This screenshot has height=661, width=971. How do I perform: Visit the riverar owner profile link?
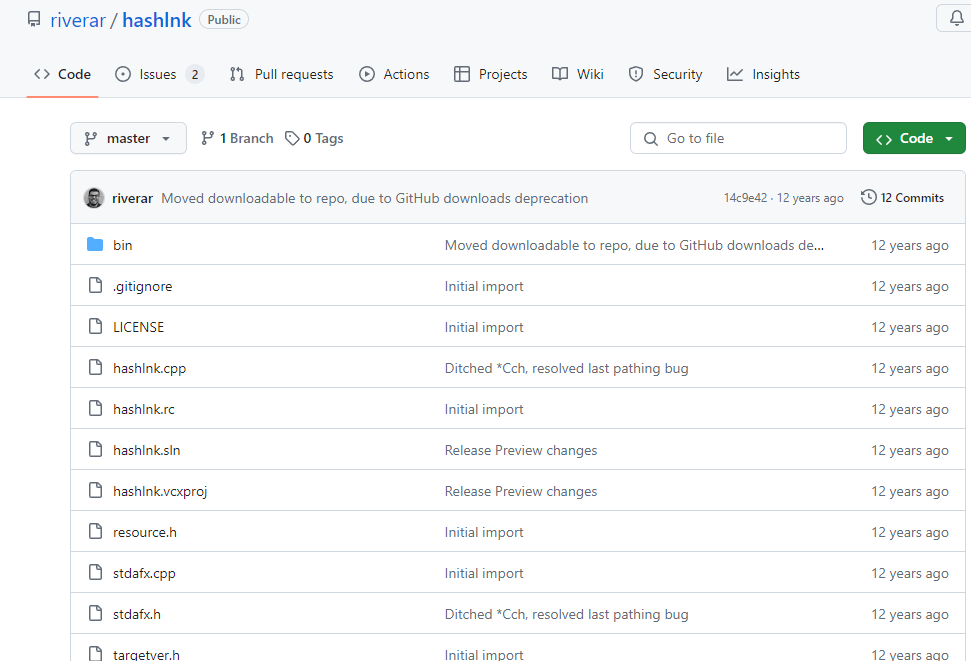78,20
